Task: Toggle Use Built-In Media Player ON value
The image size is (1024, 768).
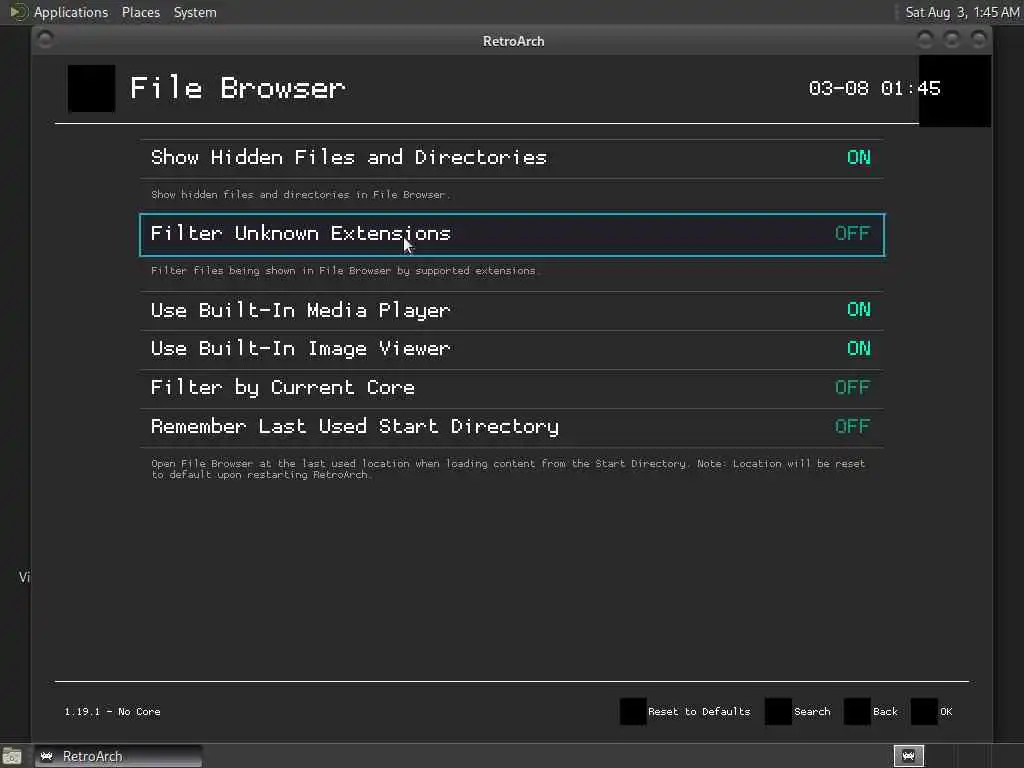Action: (858, 310)
